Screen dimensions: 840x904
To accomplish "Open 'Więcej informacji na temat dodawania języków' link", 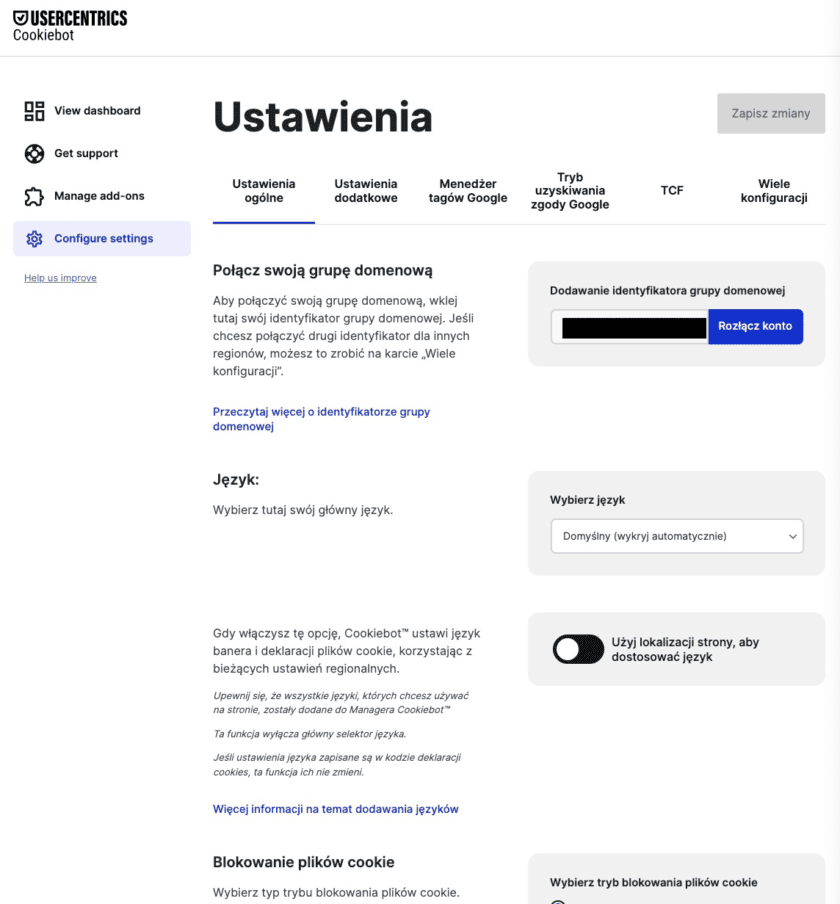I will 335,809.
